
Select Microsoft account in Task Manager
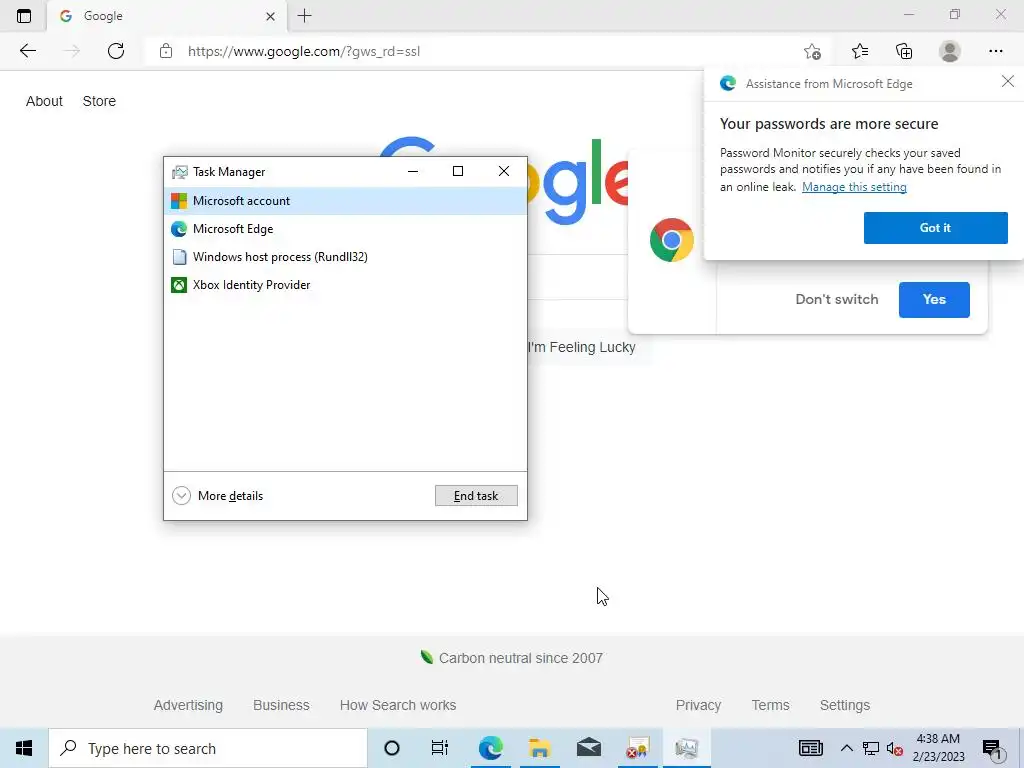coord(345,200)
